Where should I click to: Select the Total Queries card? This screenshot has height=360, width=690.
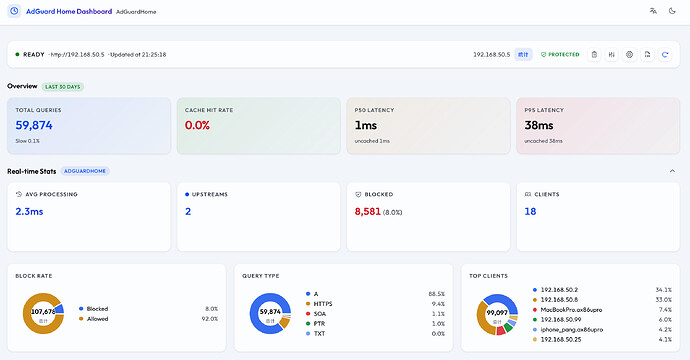pos(89,126)
